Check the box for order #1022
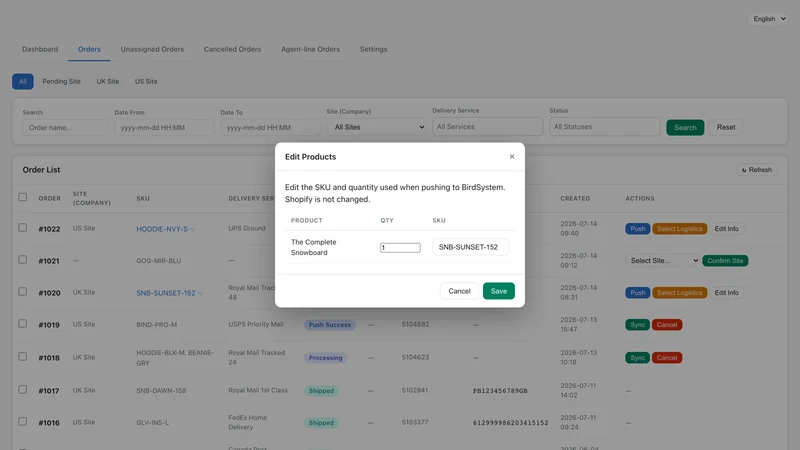This screenshot has height=450, width=800. tap(22, 228)
